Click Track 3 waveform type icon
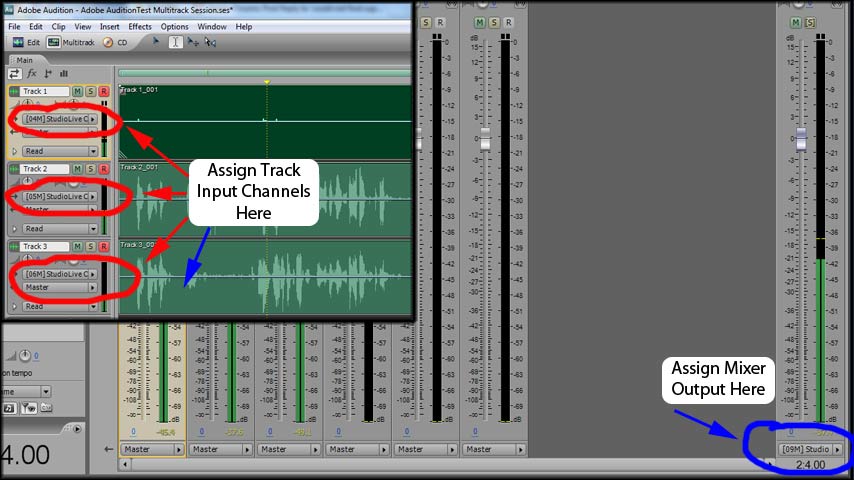 pyautogui.click(x=14, y=246)
